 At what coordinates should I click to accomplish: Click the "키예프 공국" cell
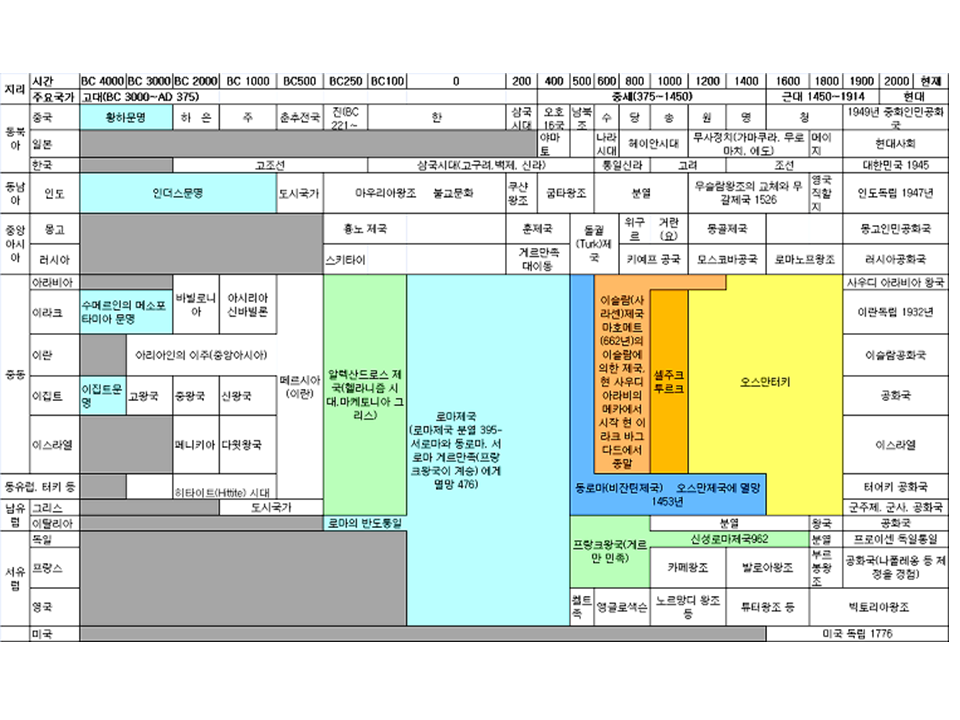click(653, 260)
